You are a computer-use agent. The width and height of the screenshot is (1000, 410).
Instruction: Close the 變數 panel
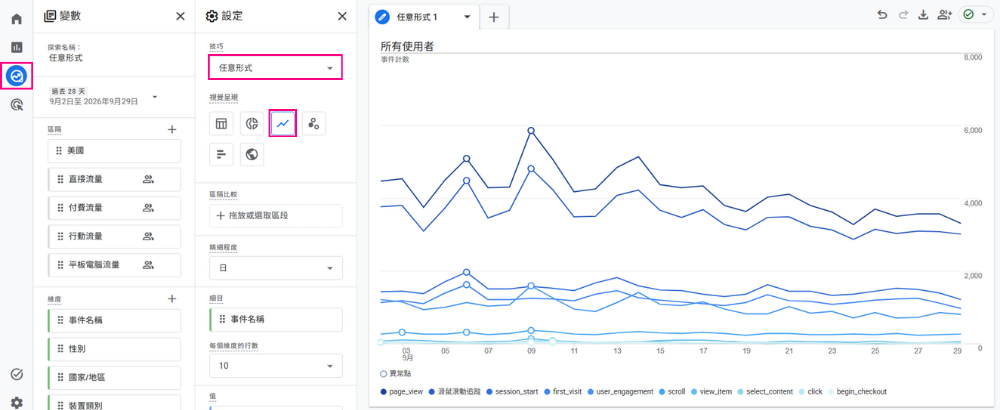pyautogui.click(x=180, y=17)
